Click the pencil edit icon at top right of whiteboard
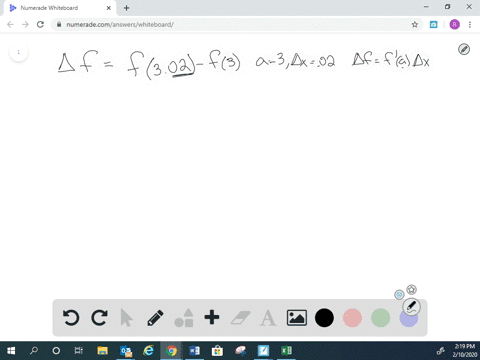 [464, 49]
